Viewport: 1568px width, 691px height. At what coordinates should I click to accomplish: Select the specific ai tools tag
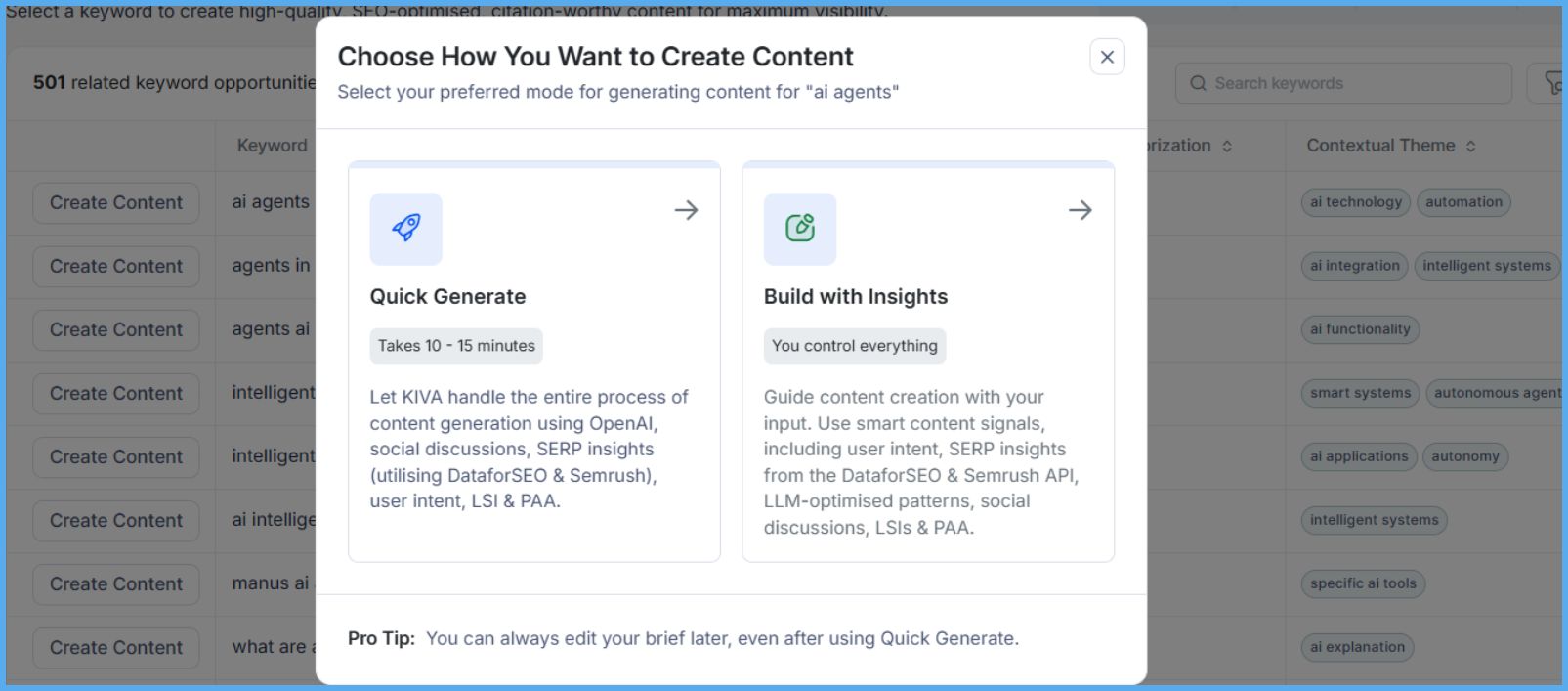coord(1362,583)
